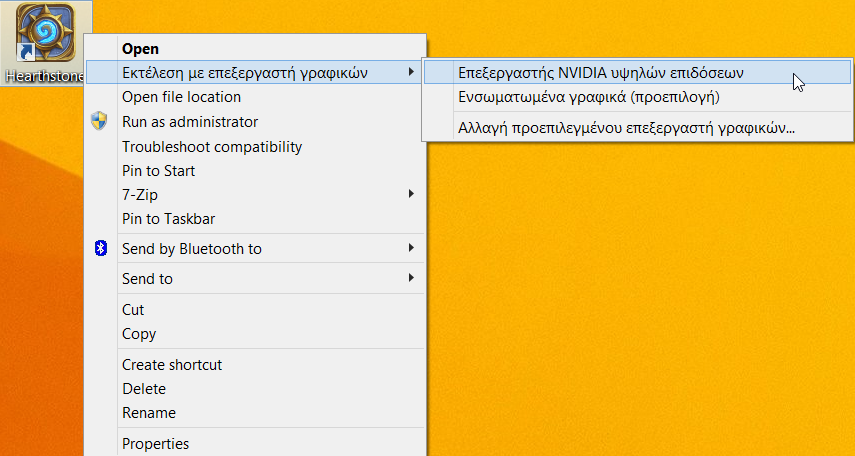This screenshot has height=456, width=855.
Task: Choose Cut from the menu
Action: [133, 309]
